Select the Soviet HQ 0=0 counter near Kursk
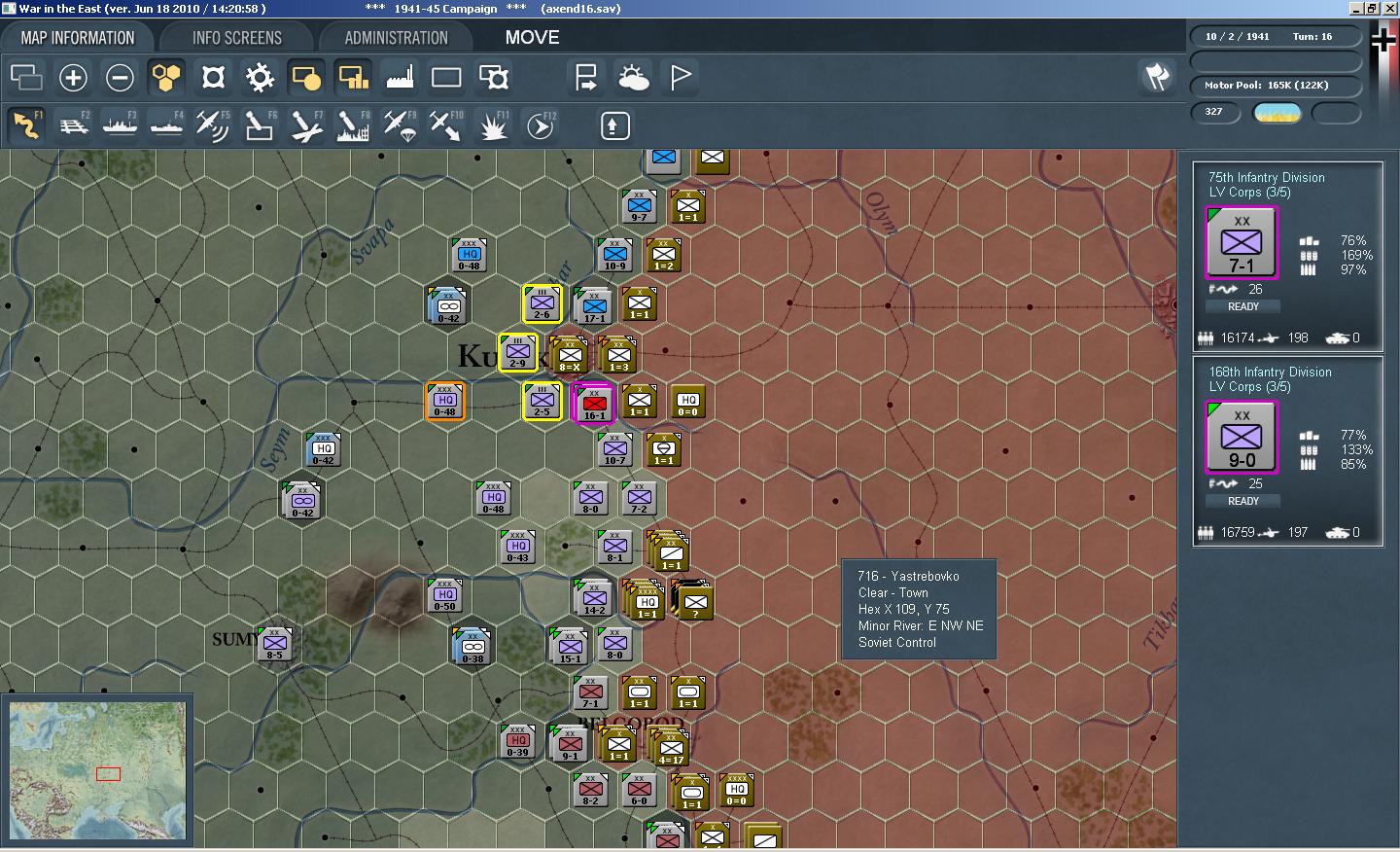This screenshot has width=1400, height=852. (x=687, y=402)
